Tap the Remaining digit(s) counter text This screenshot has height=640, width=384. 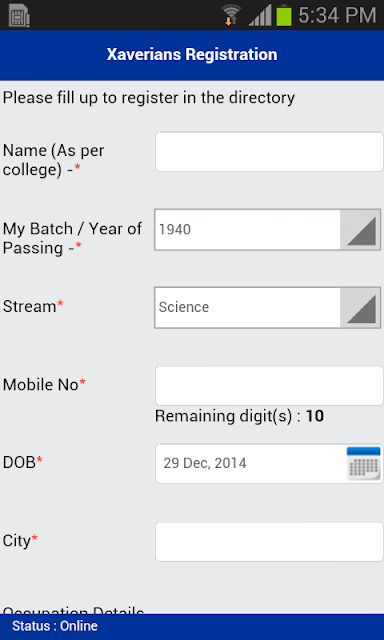tap(240, 416)
